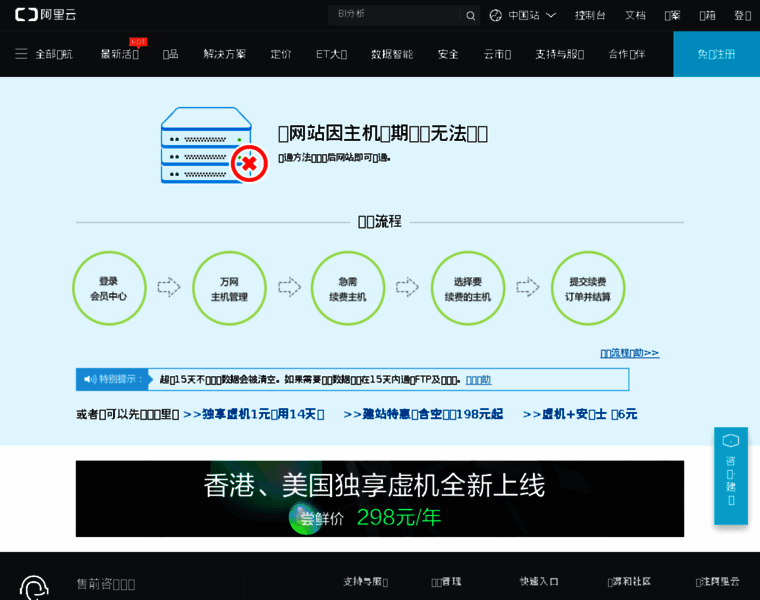Click into the BI分析 search field
Viewport: 760px width, 600px height.
click(x=395, y=15)
